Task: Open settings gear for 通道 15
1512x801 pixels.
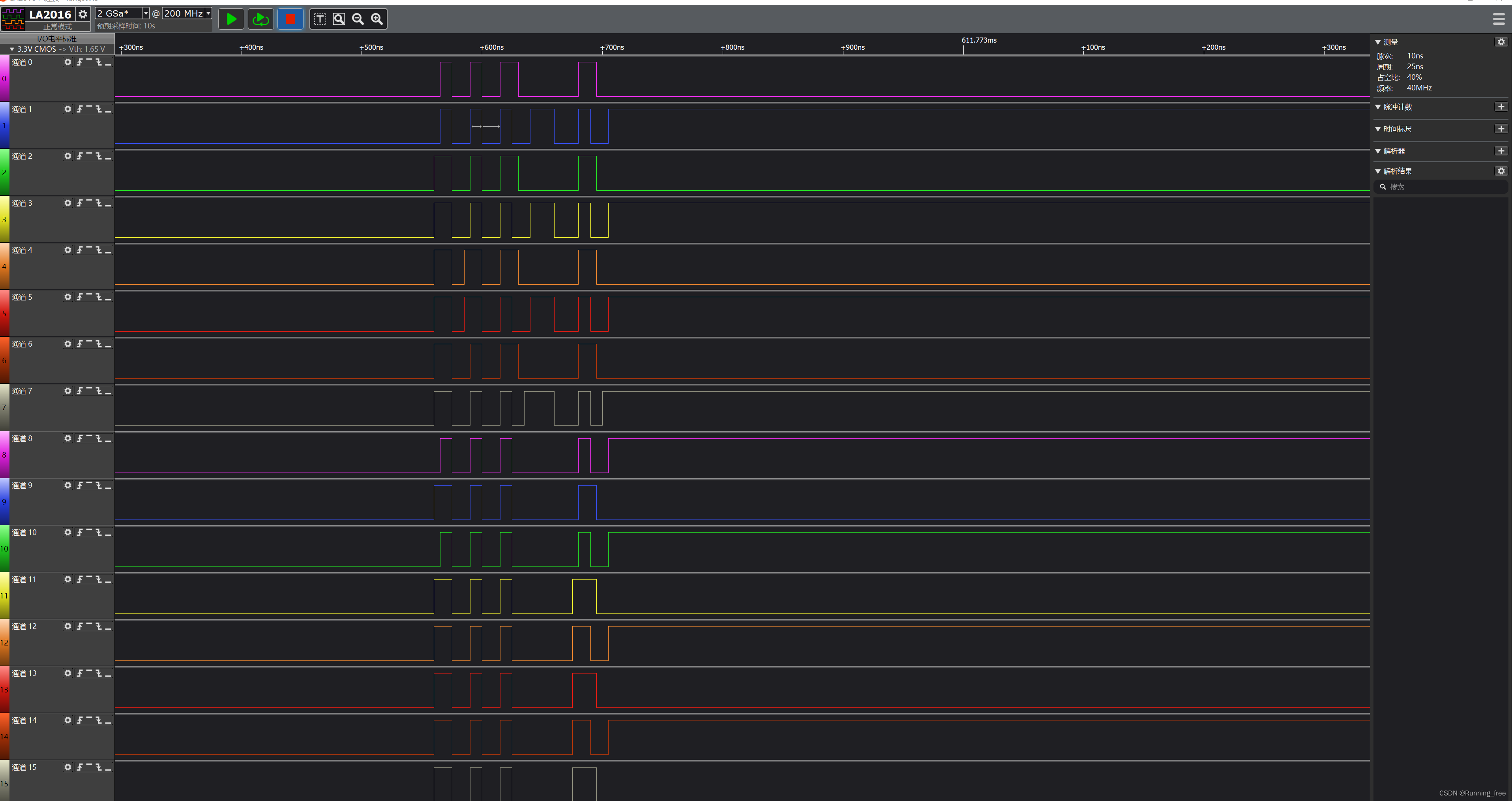Action: point(67,767)
